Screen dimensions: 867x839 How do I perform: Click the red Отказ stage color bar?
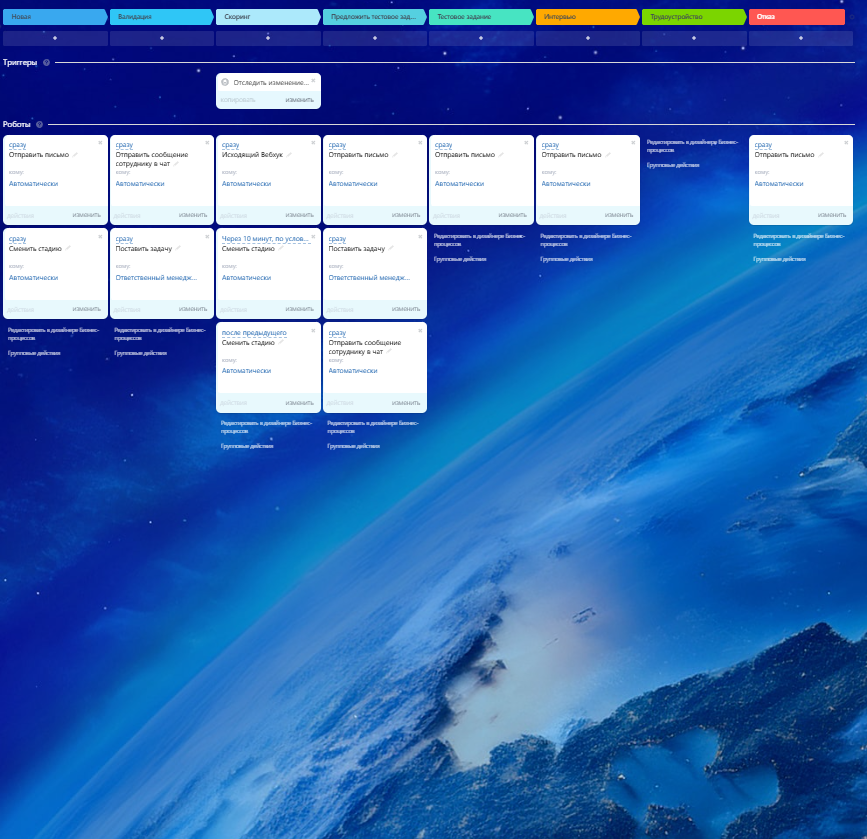point(796,17)
